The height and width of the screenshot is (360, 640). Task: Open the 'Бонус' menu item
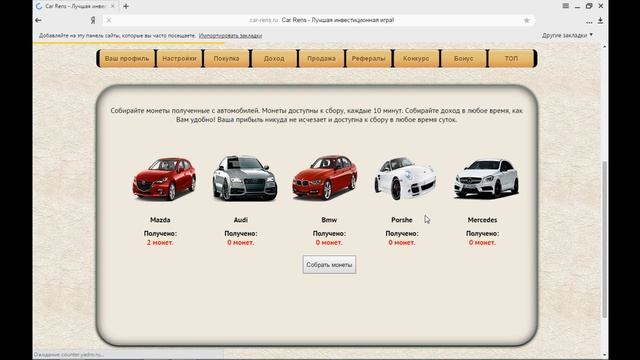(x=463, y=58)
